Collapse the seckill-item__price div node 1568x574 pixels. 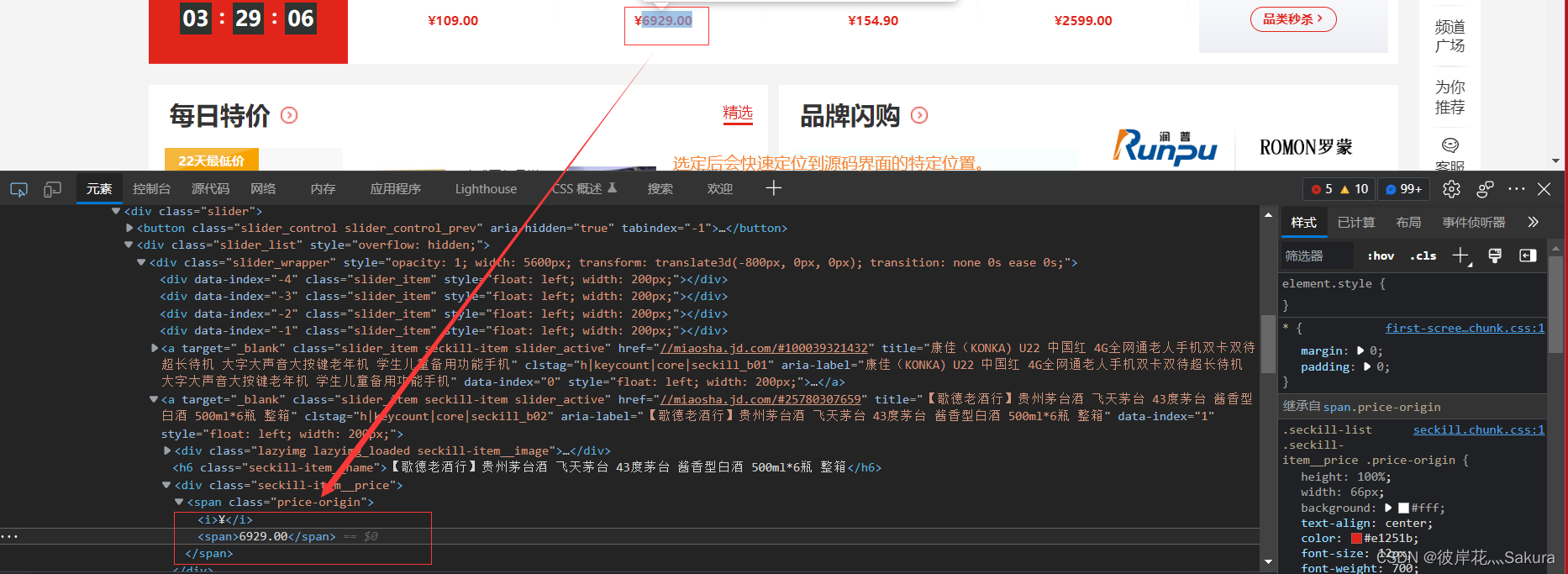[x=166, y=485]
